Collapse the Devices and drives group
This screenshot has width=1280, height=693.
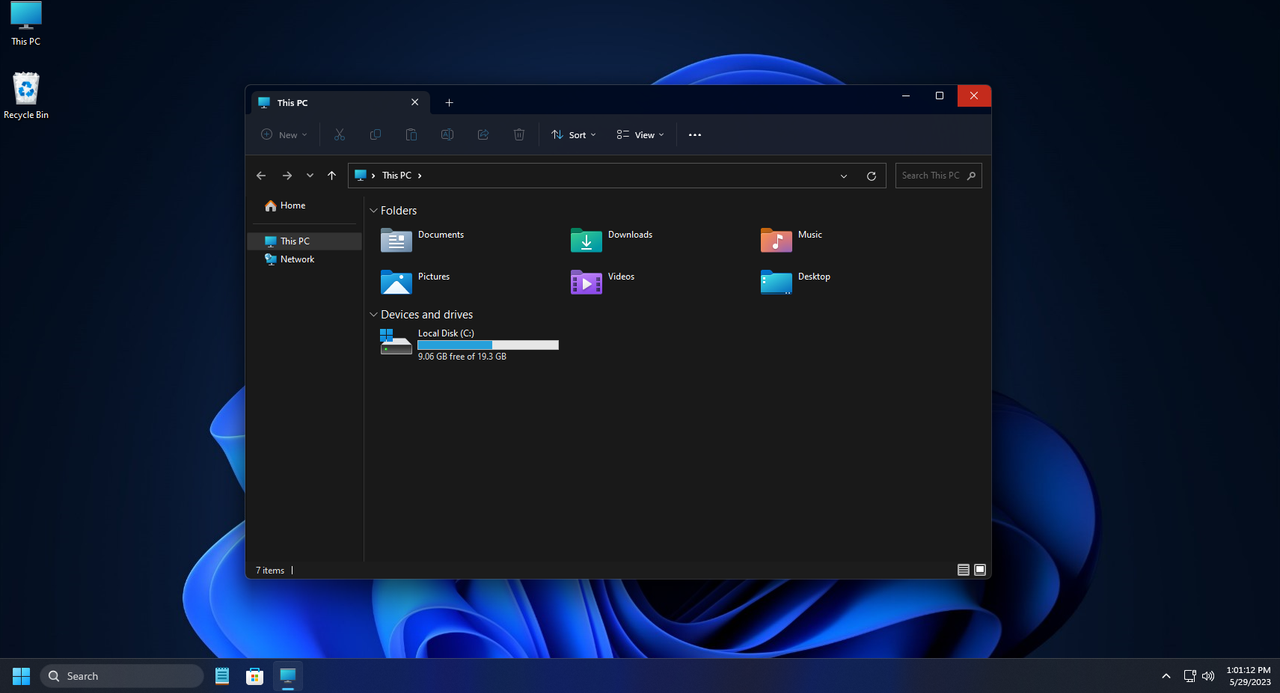[x=374, y=315]
